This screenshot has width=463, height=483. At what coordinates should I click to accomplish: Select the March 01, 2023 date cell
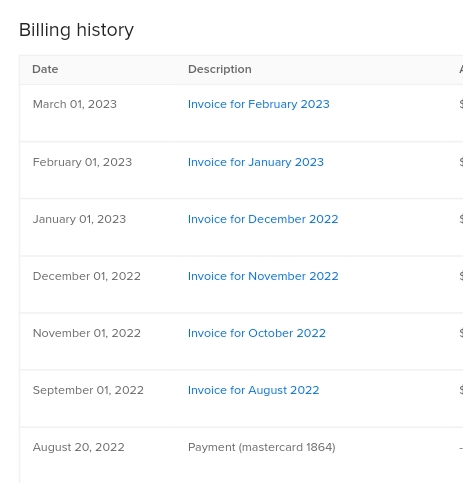[75, 104]
